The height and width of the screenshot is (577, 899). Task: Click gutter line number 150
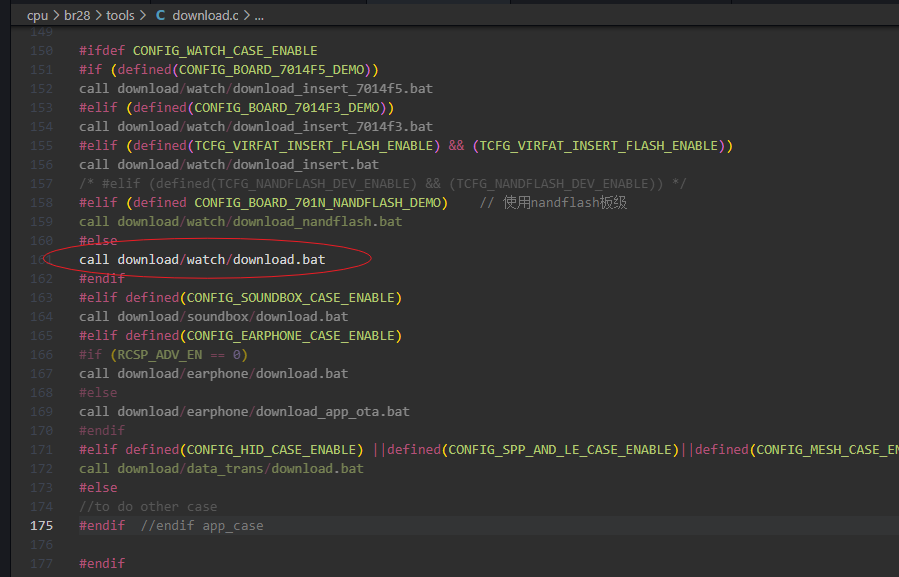tap(41, 50)
